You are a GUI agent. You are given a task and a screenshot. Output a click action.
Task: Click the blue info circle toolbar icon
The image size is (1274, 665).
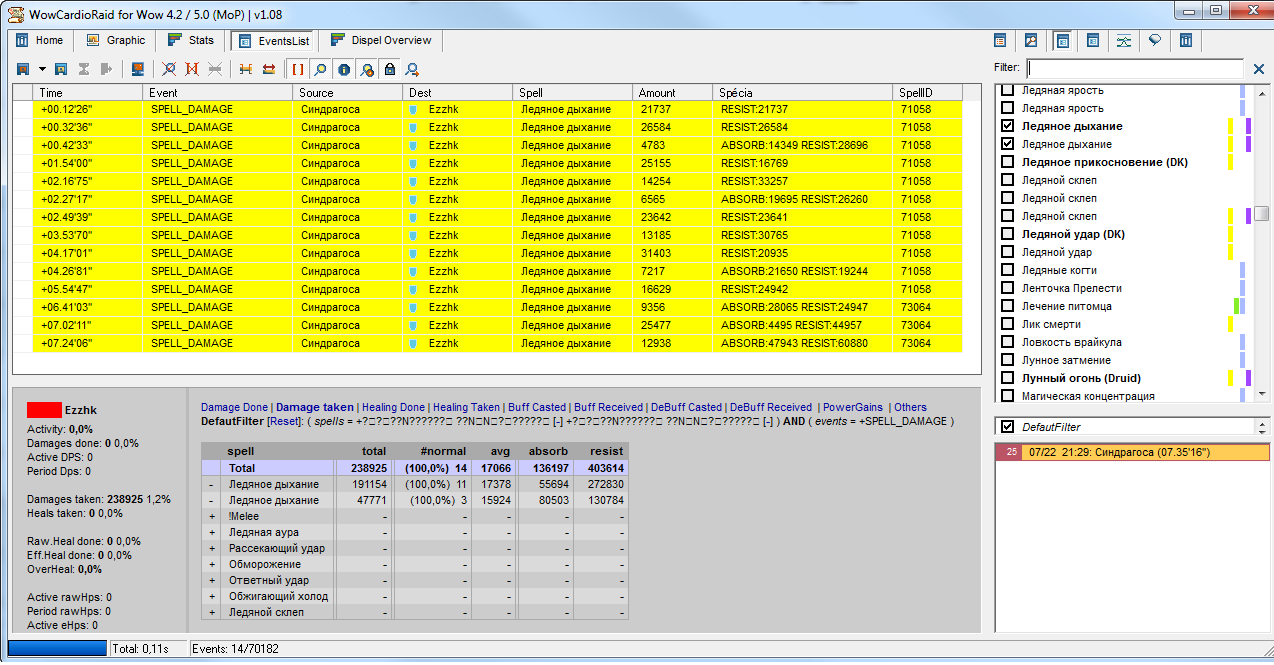(344, 69)
